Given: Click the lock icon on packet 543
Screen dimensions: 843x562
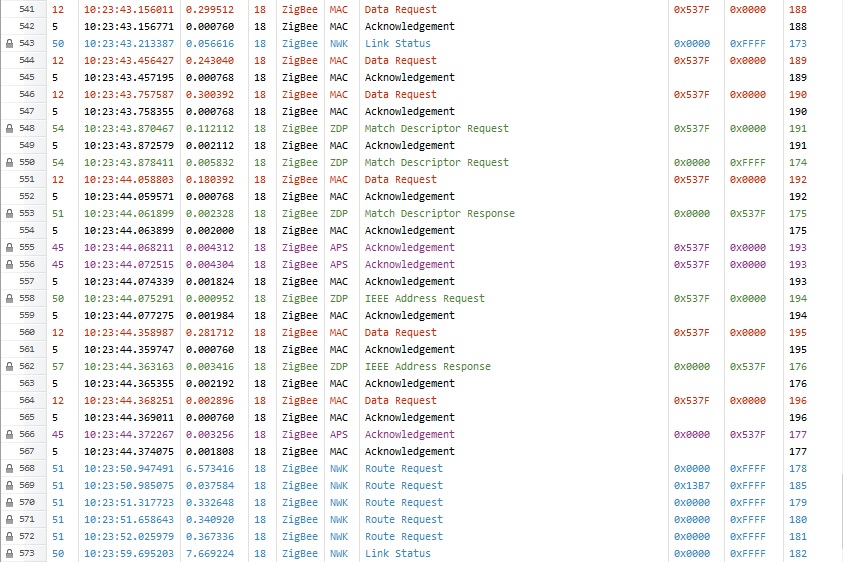Looking at the screenshot, I should click(9, 44).
